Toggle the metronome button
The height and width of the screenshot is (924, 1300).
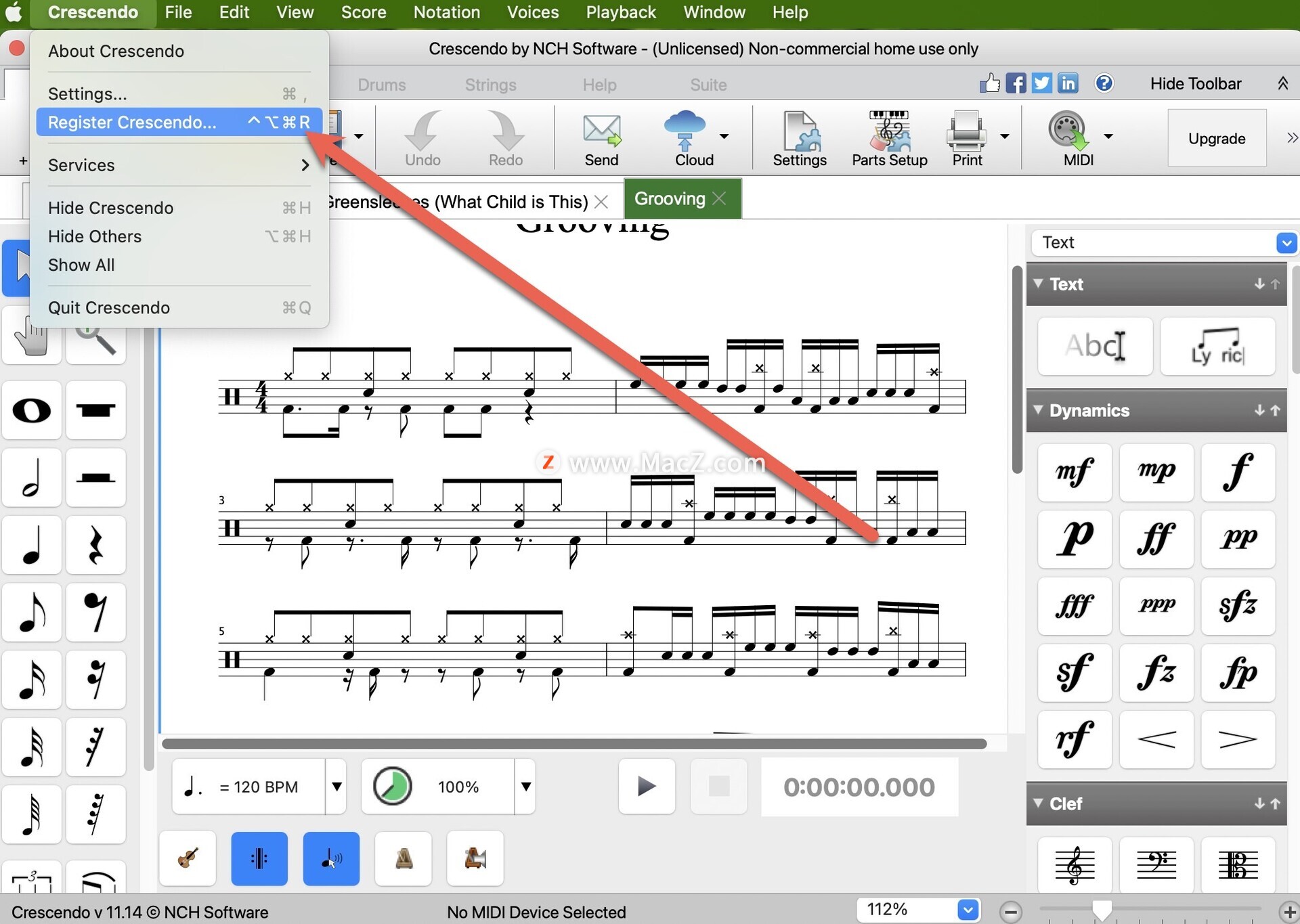[404, 858]
